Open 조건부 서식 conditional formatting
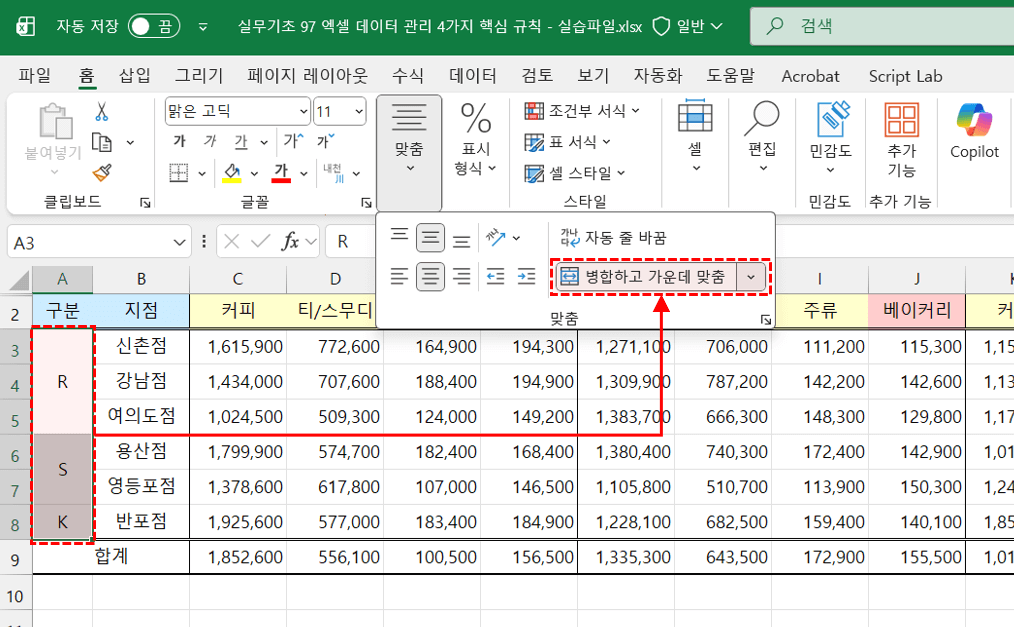This screenshot has width=1014, height=627. click(583, 111)
